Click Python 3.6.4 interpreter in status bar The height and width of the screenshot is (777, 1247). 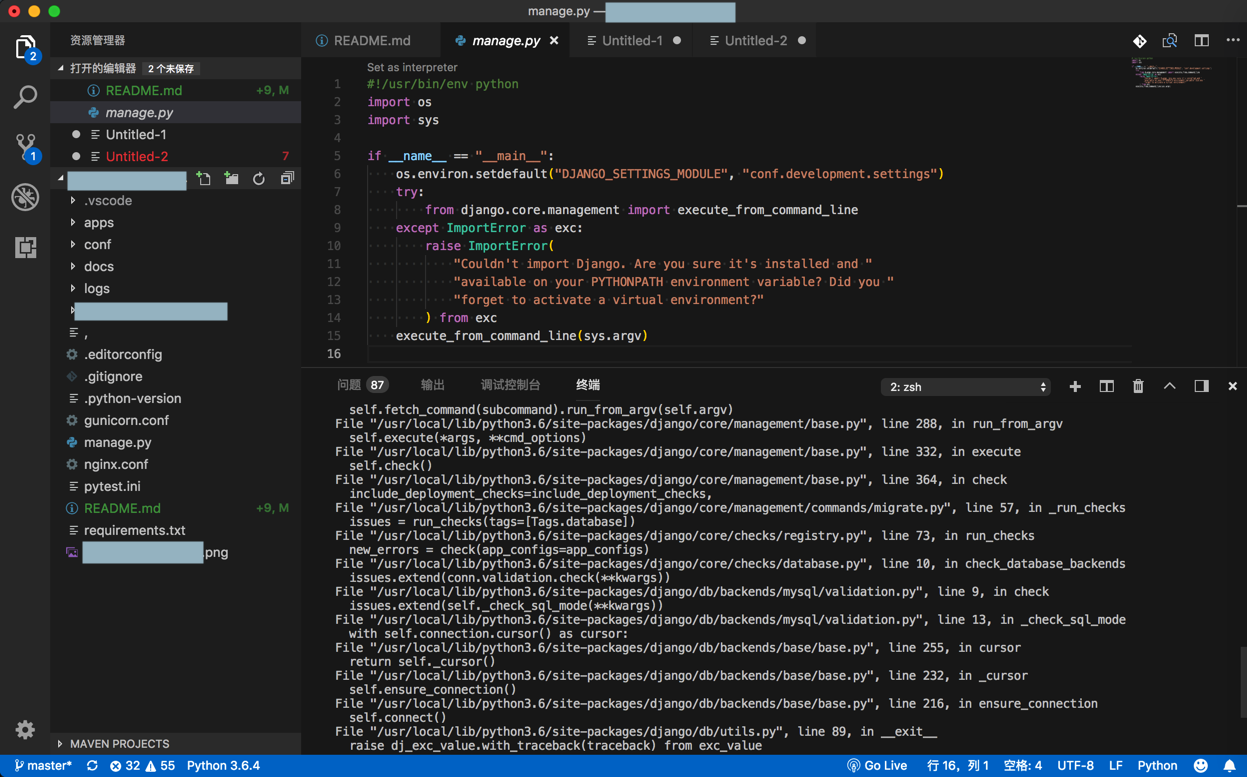click(223, 766)
